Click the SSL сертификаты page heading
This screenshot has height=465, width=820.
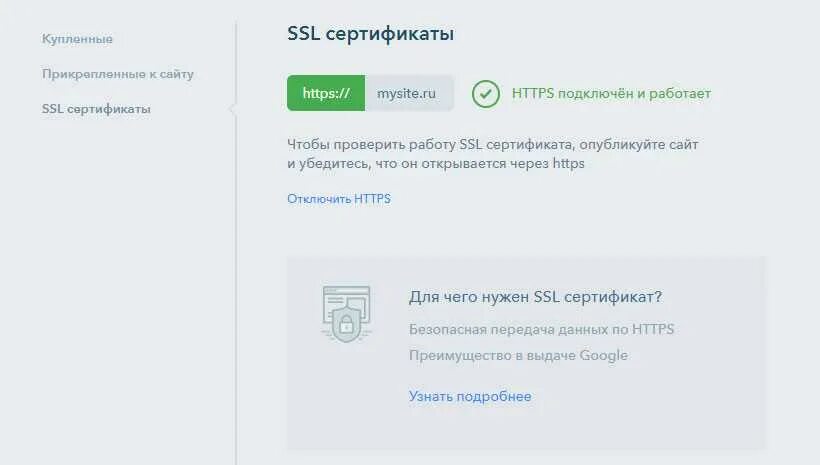370,34
